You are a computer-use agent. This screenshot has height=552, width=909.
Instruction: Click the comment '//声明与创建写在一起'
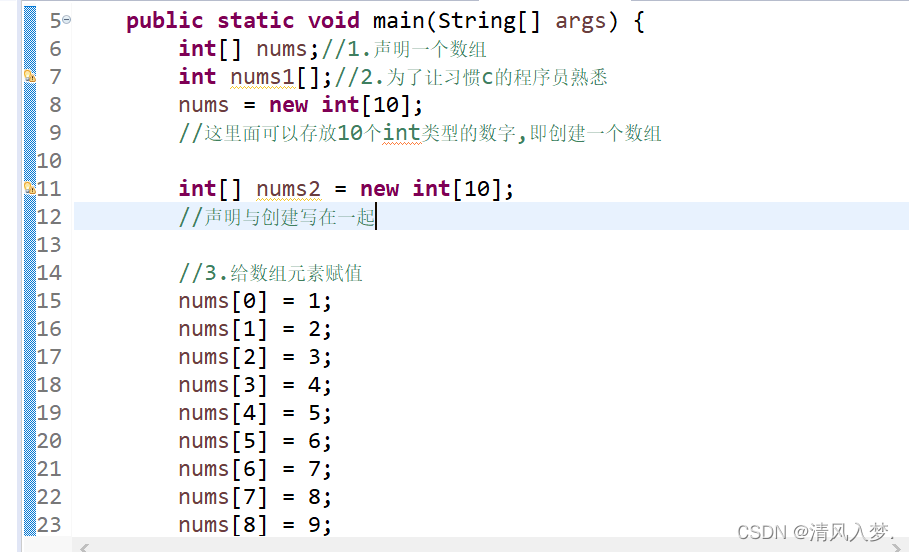pyautogui.click(x=277, y=217)
